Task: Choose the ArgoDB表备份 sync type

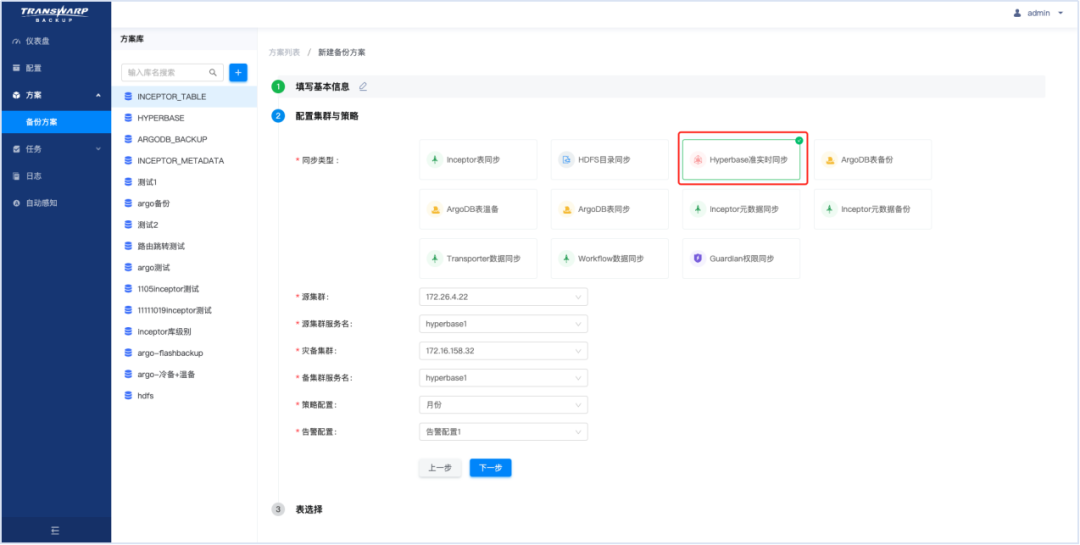Action: click(873, 160)
